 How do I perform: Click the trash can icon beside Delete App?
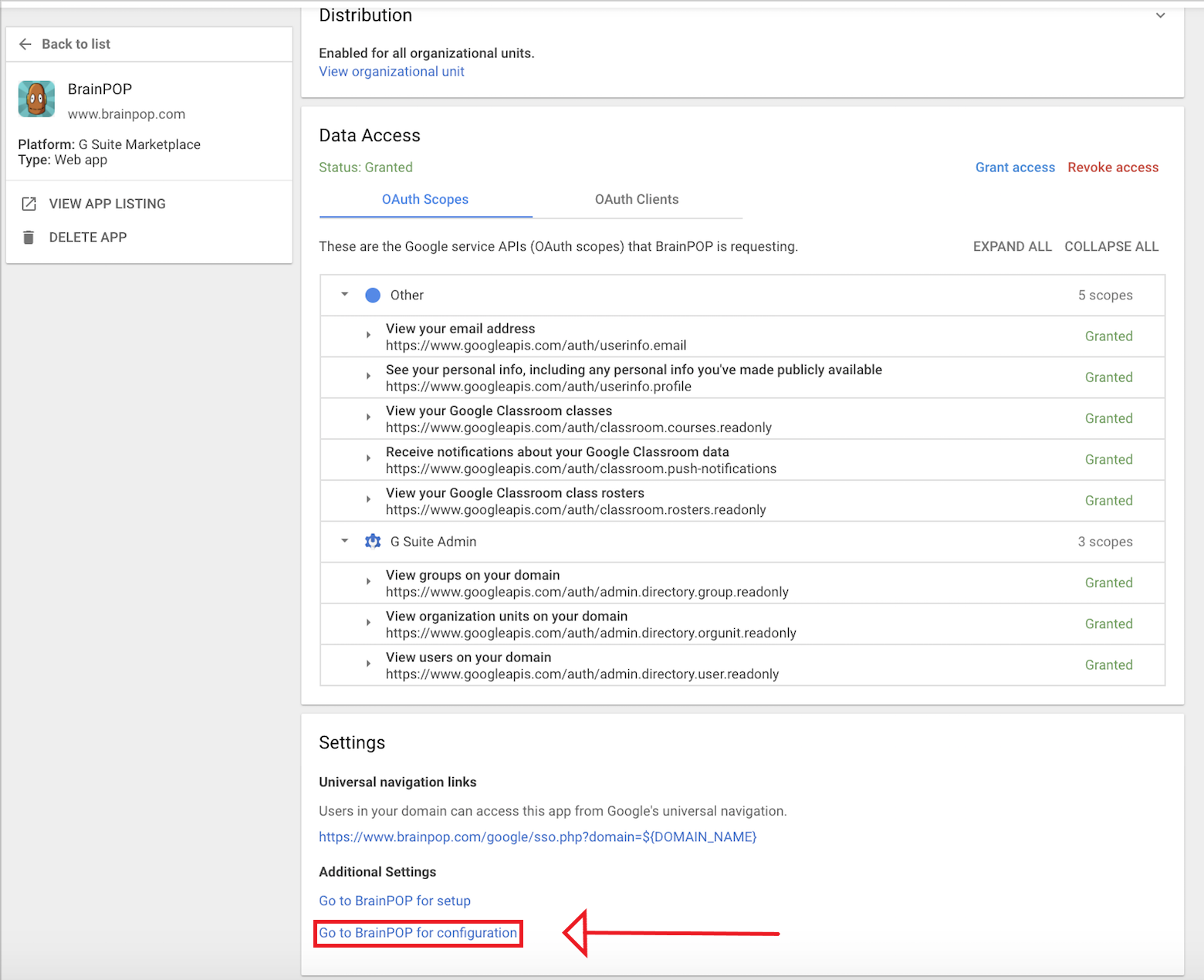tap(29, 237)
